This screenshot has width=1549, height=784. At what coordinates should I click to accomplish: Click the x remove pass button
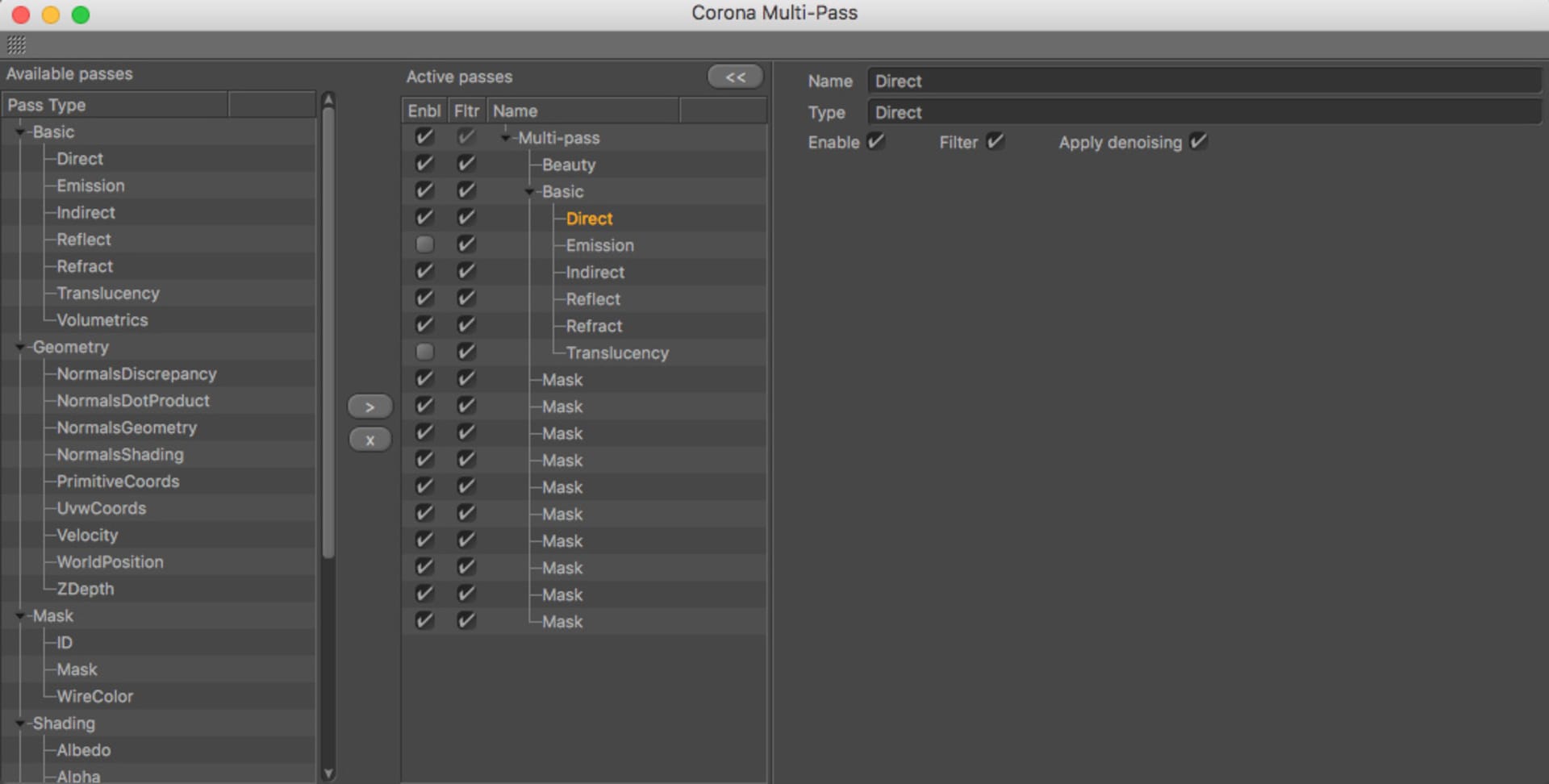click(370, 440)
